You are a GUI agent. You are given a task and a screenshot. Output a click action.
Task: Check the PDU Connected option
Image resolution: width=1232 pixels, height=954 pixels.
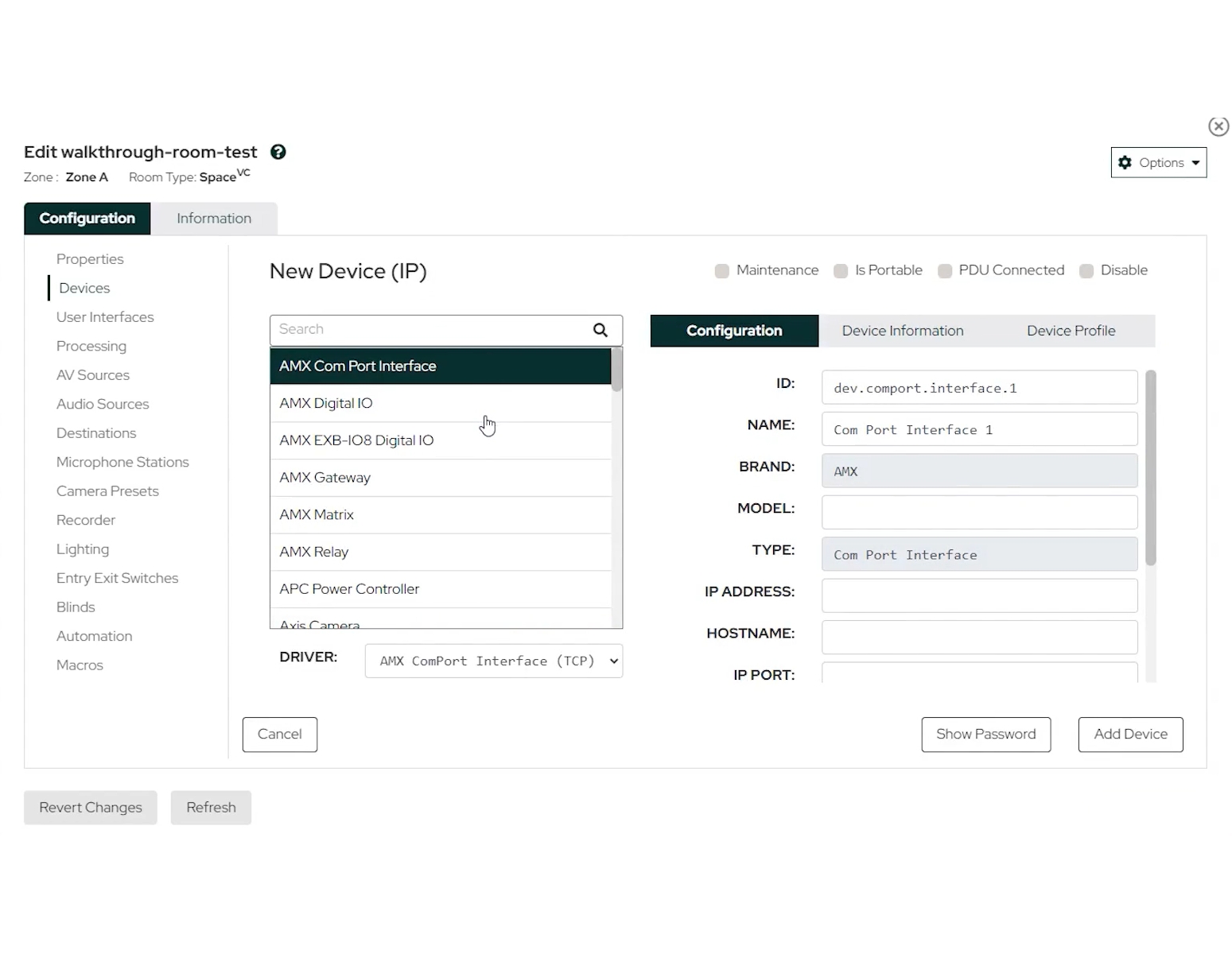coord(944,271)
